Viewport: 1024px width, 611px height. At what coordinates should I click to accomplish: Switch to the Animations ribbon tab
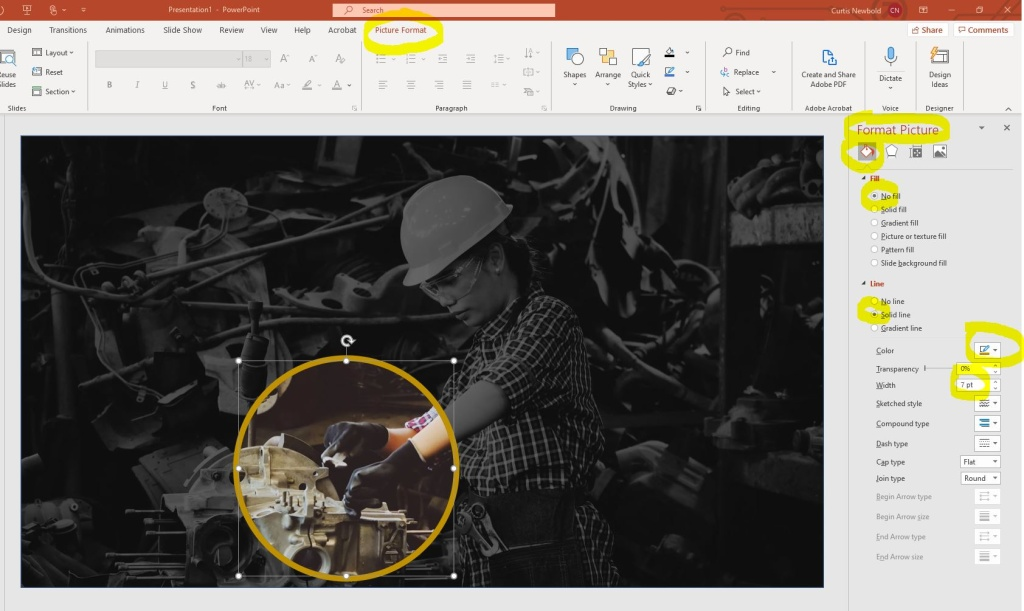[125, 30]
